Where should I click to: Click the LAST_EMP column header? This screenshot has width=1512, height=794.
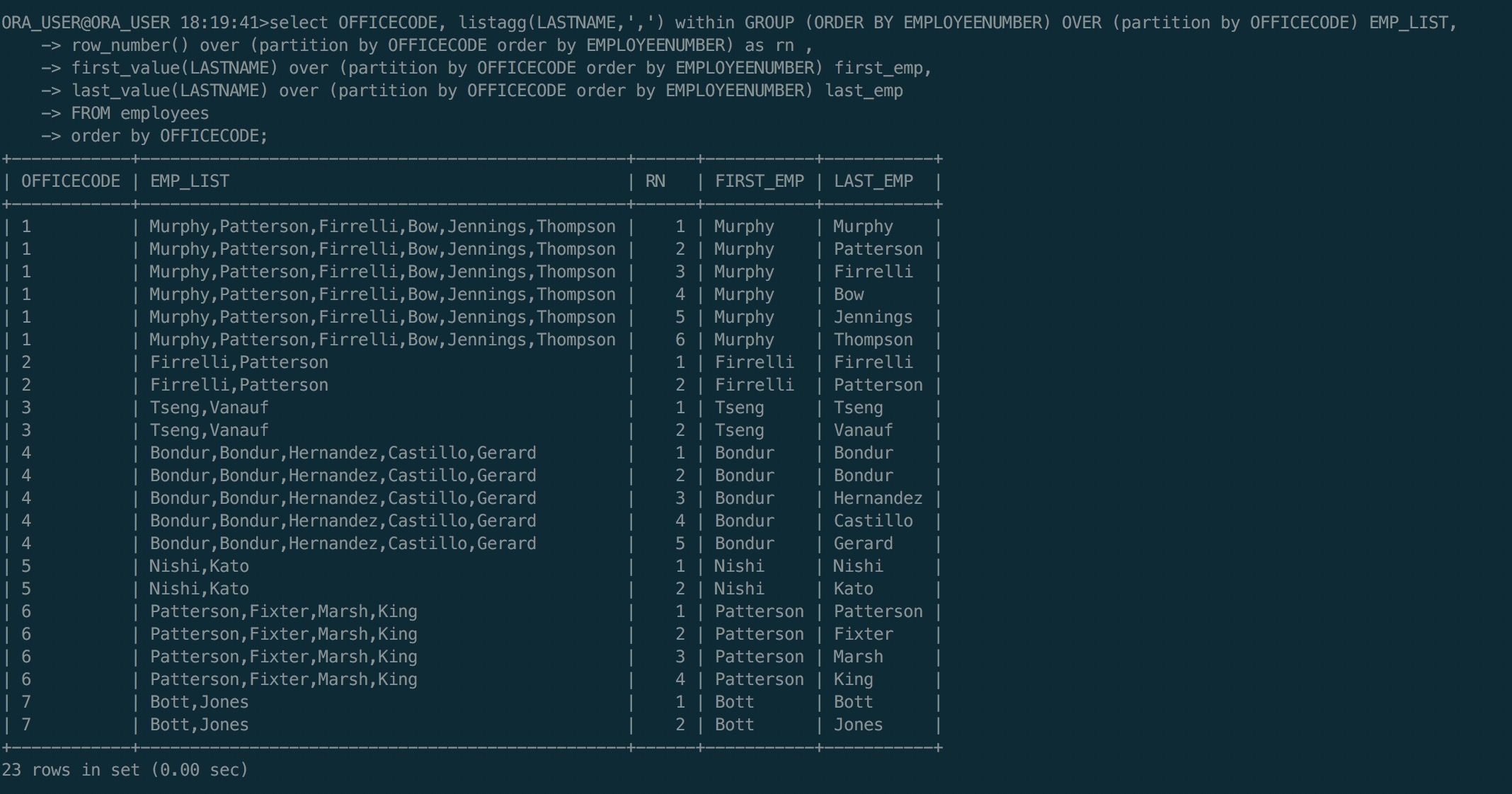(x=874, y=181)
